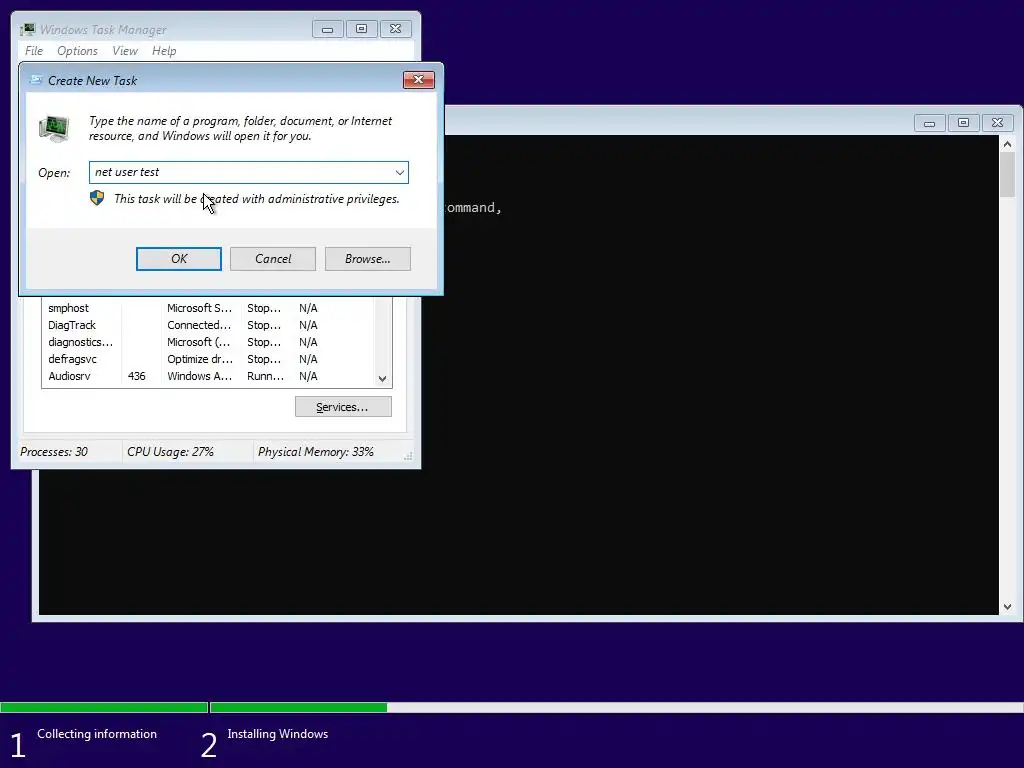Expand the Open field dropdown arrow

(x=400, y=172)
